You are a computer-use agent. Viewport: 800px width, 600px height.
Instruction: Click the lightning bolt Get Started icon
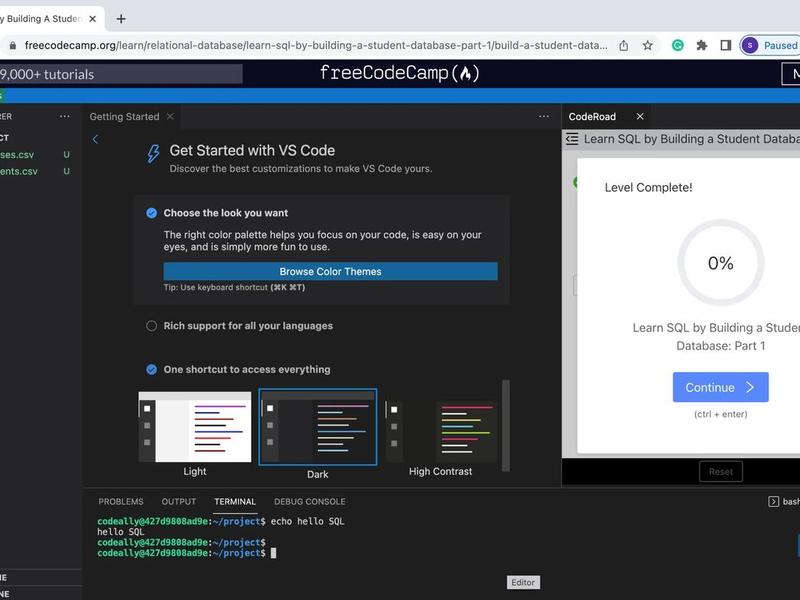pos(153,154)
